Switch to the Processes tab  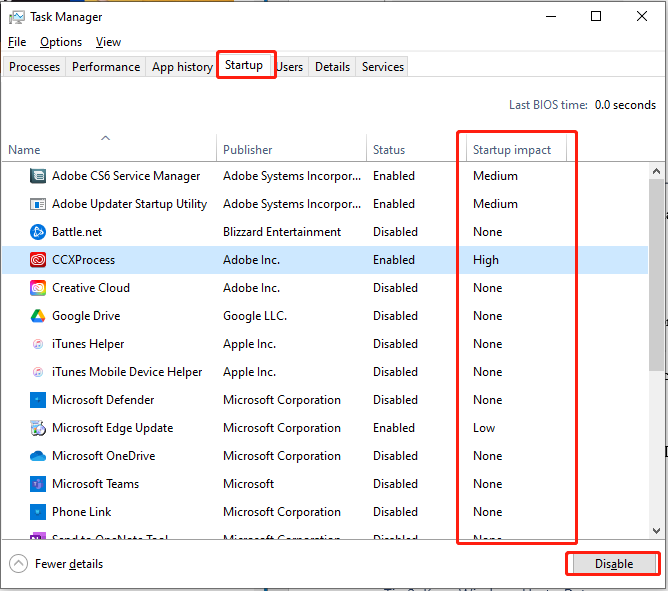coord(35,67)
